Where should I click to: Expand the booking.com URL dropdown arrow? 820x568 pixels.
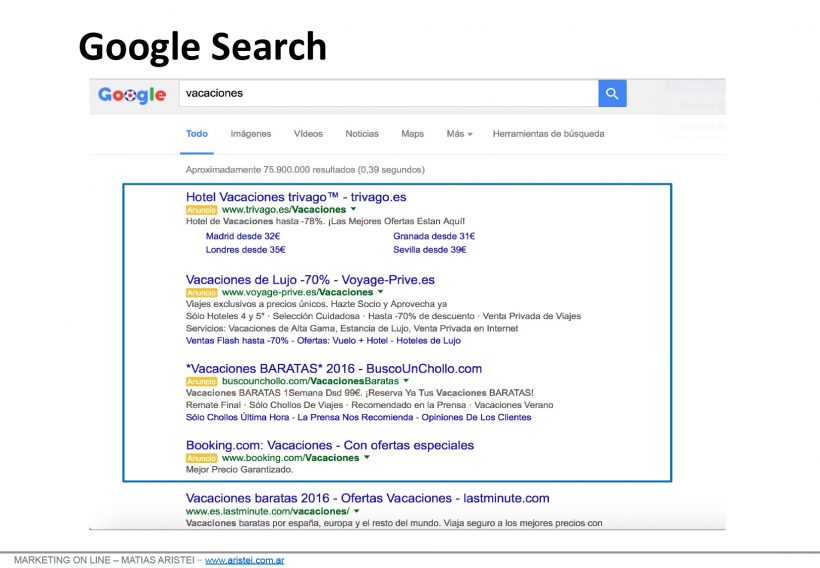pos(367,457)
